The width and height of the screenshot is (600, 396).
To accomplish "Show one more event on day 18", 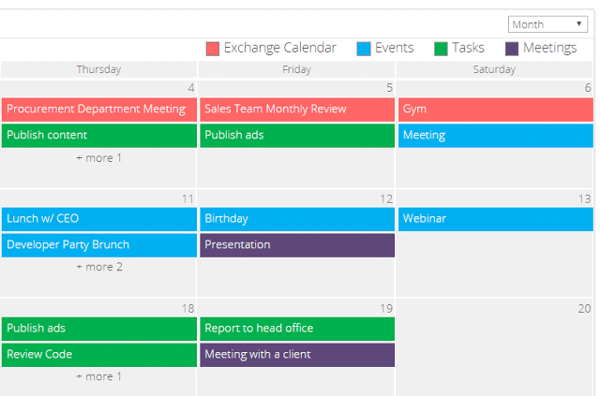I will point(99,377).
